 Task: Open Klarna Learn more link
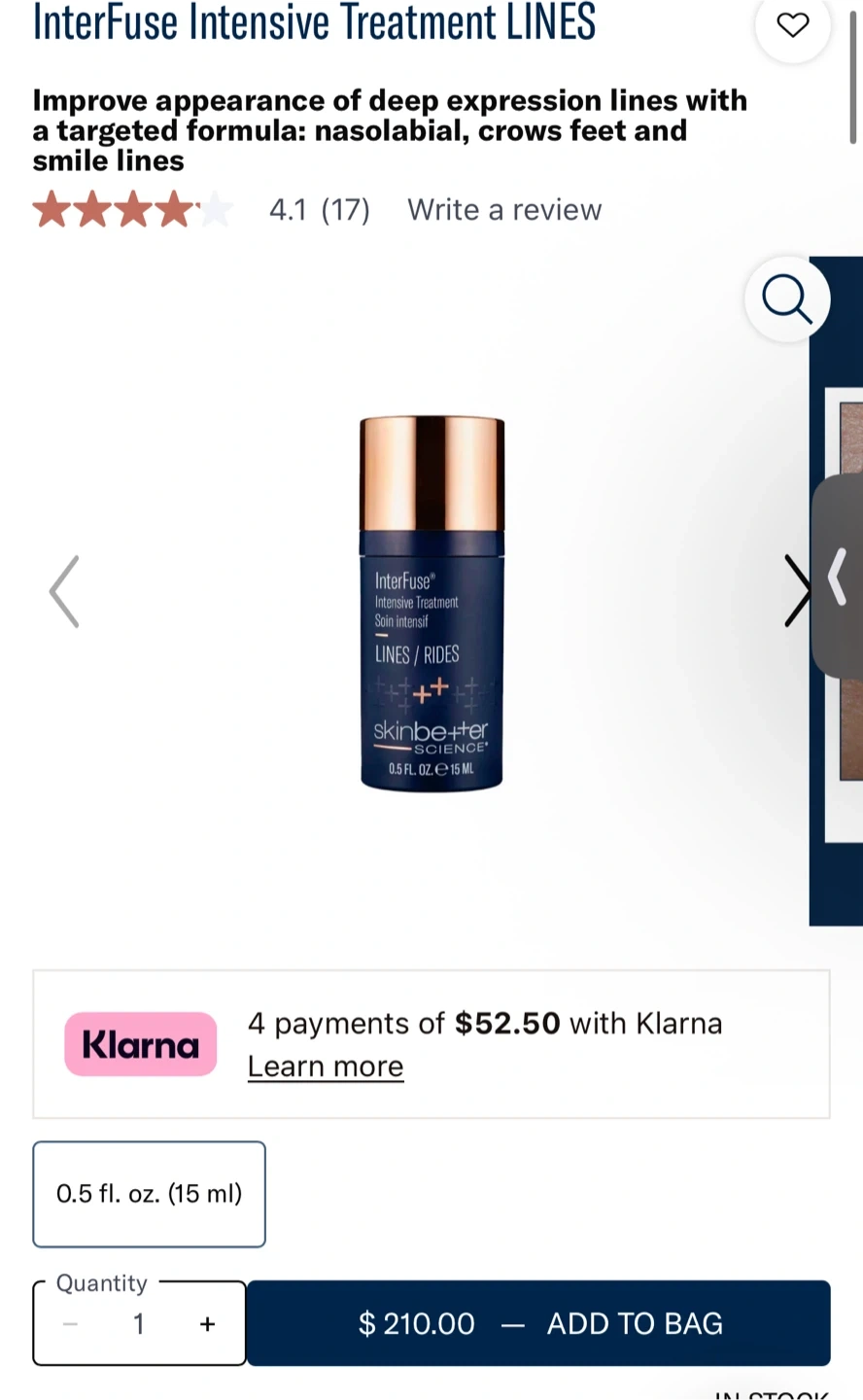[x=326, y=1067]
